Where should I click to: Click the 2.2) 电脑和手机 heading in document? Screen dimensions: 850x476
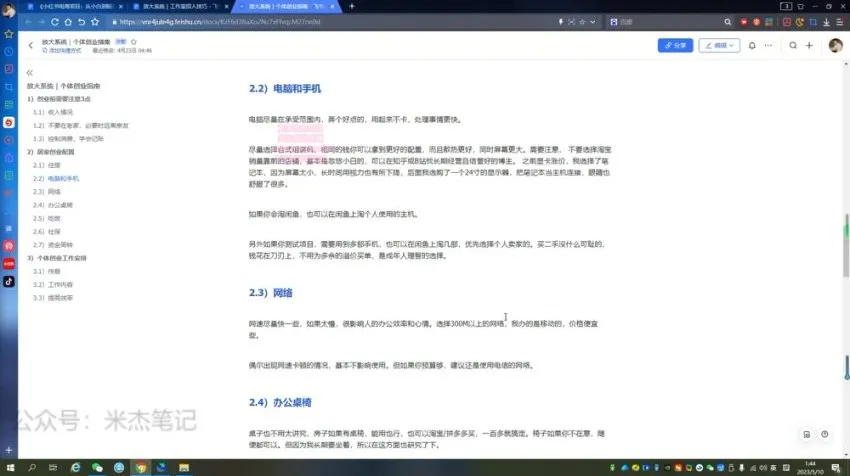pyautogui.click(x=285, y=89)
